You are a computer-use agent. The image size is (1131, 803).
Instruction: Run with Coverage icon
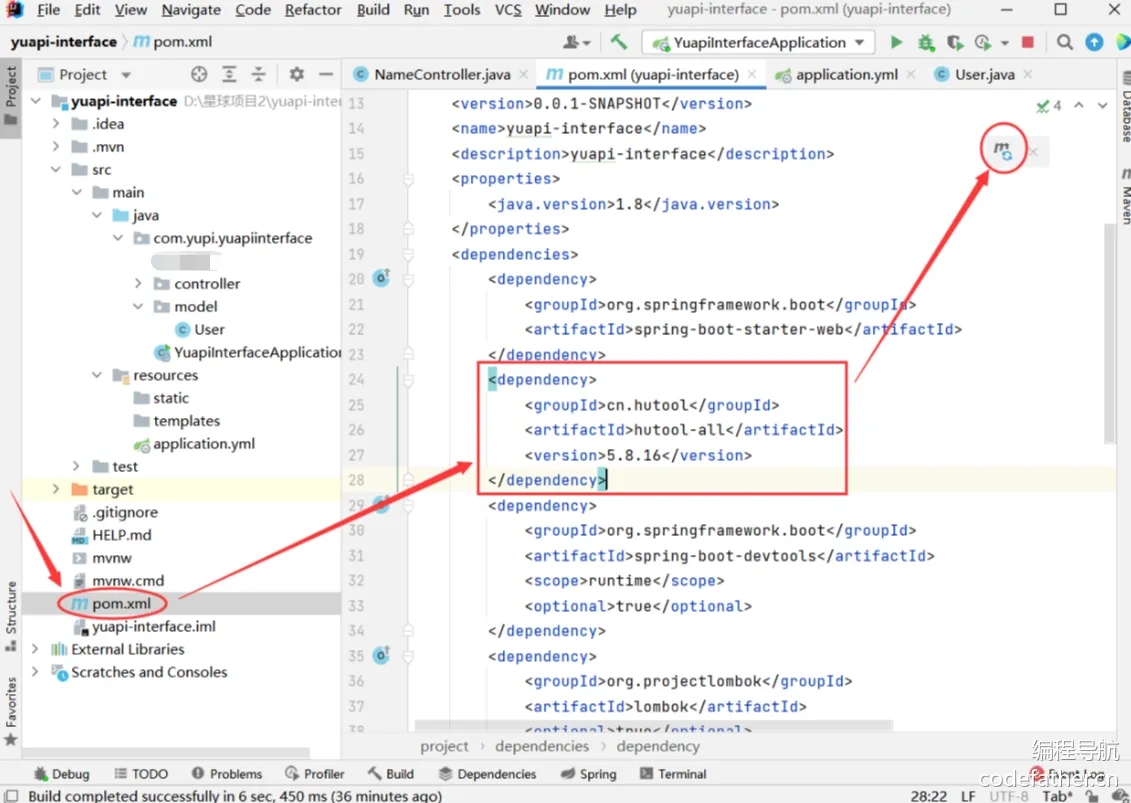point(955,43)
